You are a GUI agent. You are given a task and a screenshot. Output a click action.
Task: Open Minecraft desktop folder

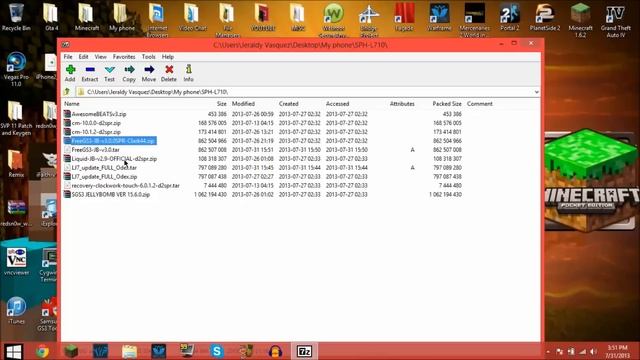[87, 17]
